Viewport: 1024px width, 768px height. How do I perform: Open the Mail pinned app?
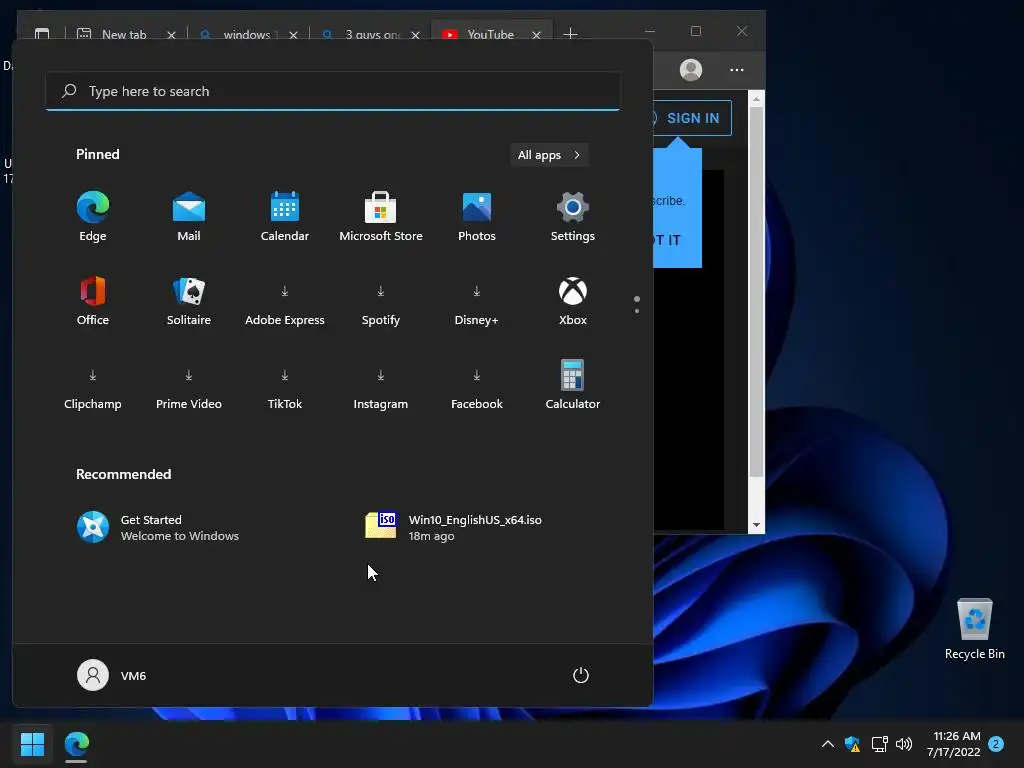point(189,217)
